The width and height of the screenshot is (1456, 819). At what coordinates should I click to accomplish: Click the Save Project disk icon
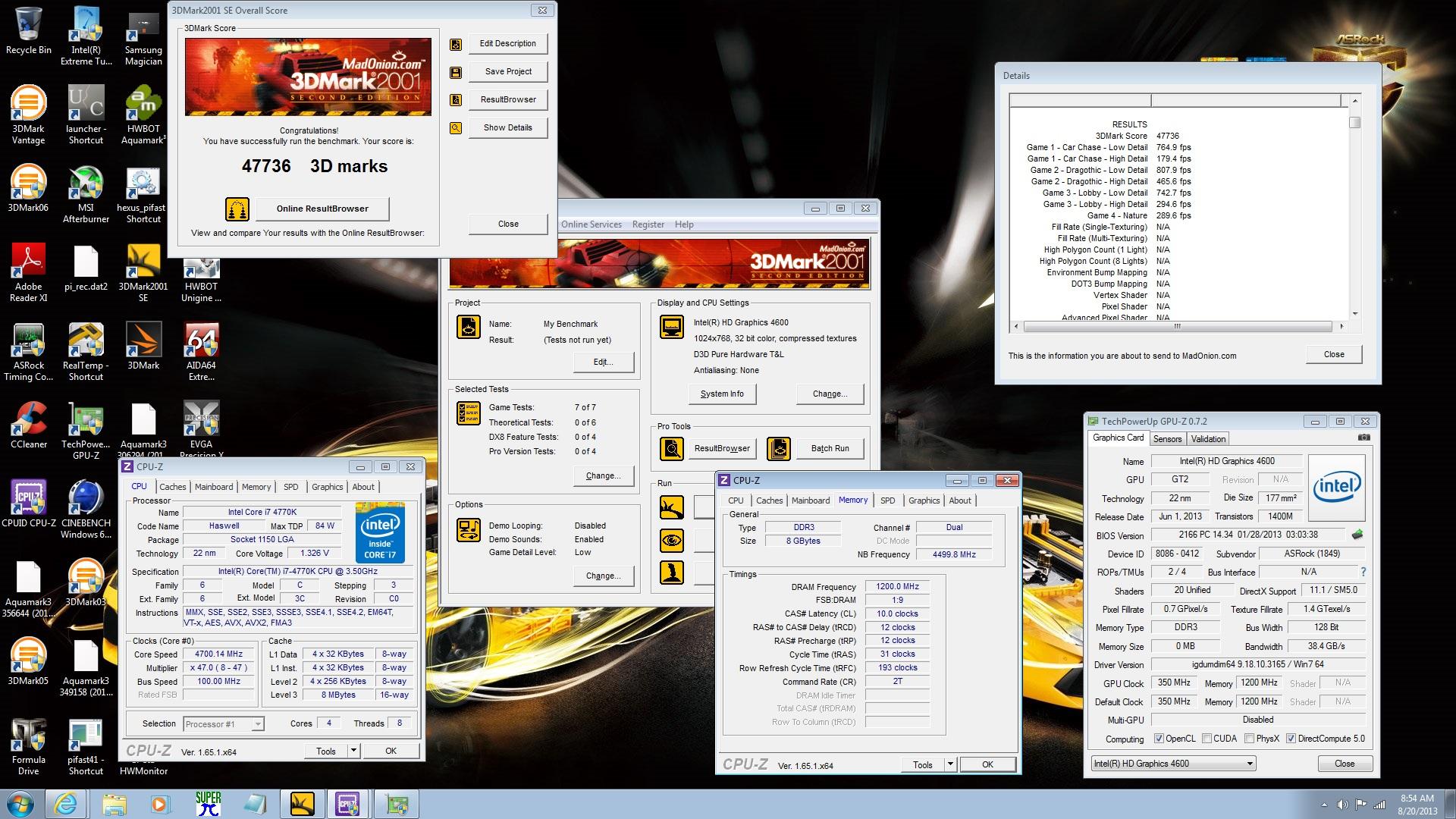point(456,72)
